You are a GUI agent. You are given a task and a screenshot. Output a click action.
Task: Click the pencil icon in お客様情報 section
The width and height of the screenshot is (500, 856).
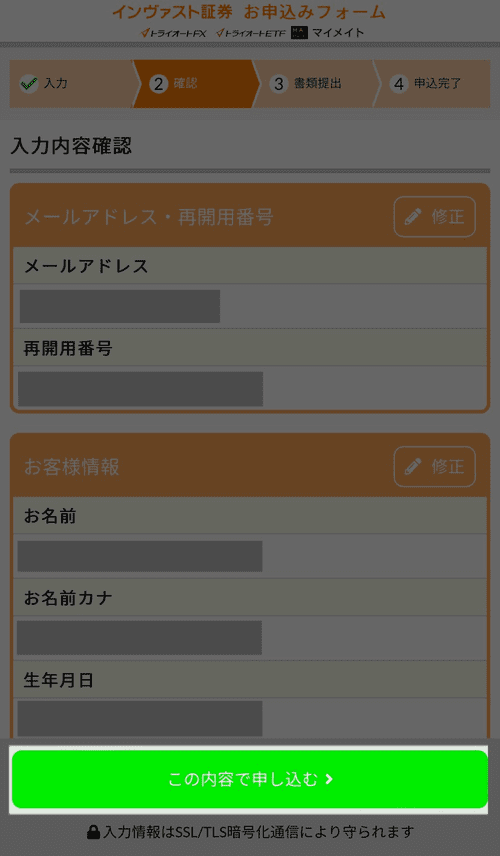click(x=413, y=466)
